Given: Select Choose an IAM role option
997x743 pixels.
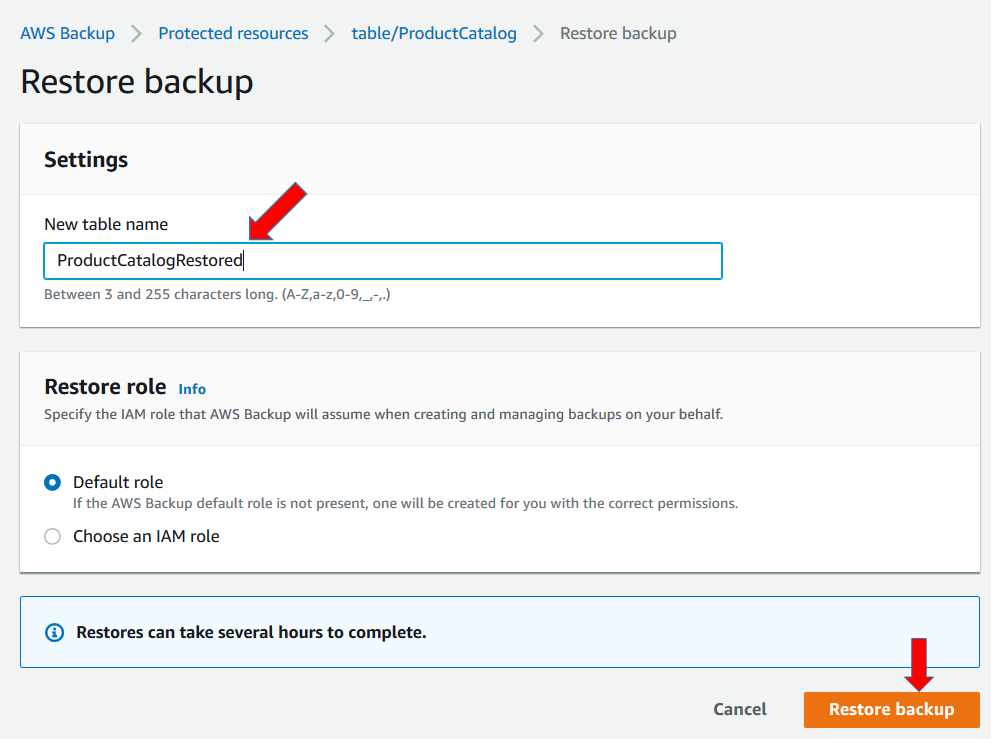Looking at the screenshot, I should pyautogui.click(x=53, y=536).
